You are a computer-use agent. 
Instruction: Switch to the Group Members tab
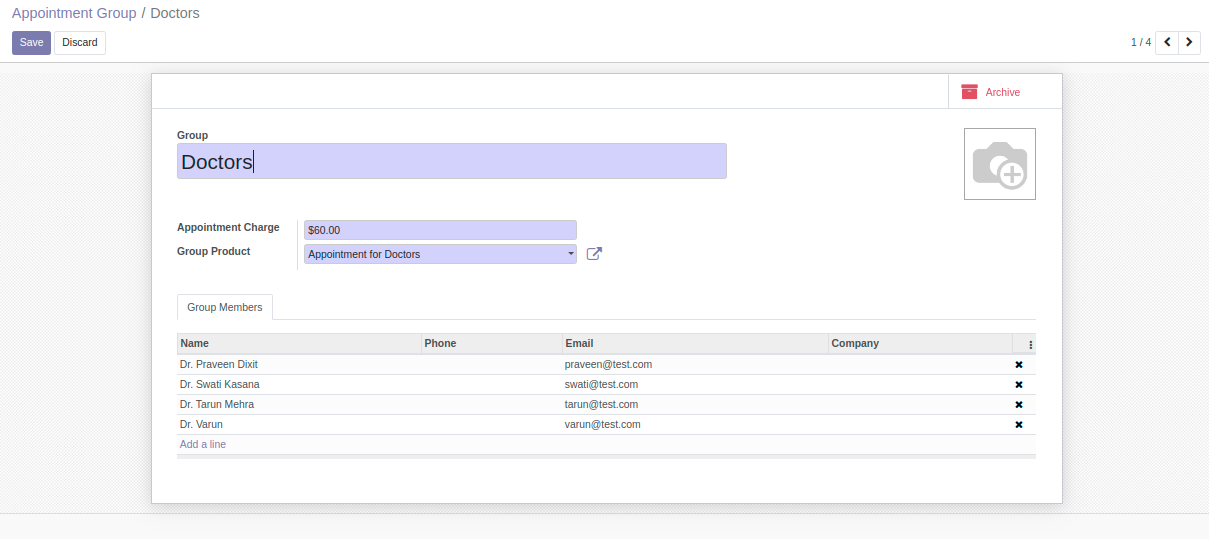[224, 307]
